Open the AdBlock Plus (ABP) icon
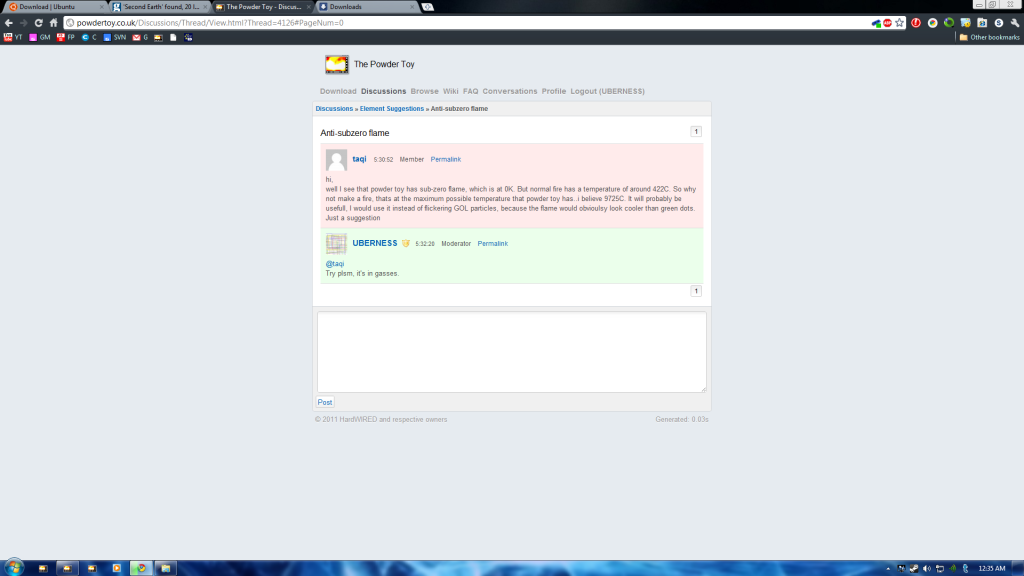1024x576 pixels. coord(887,23)
